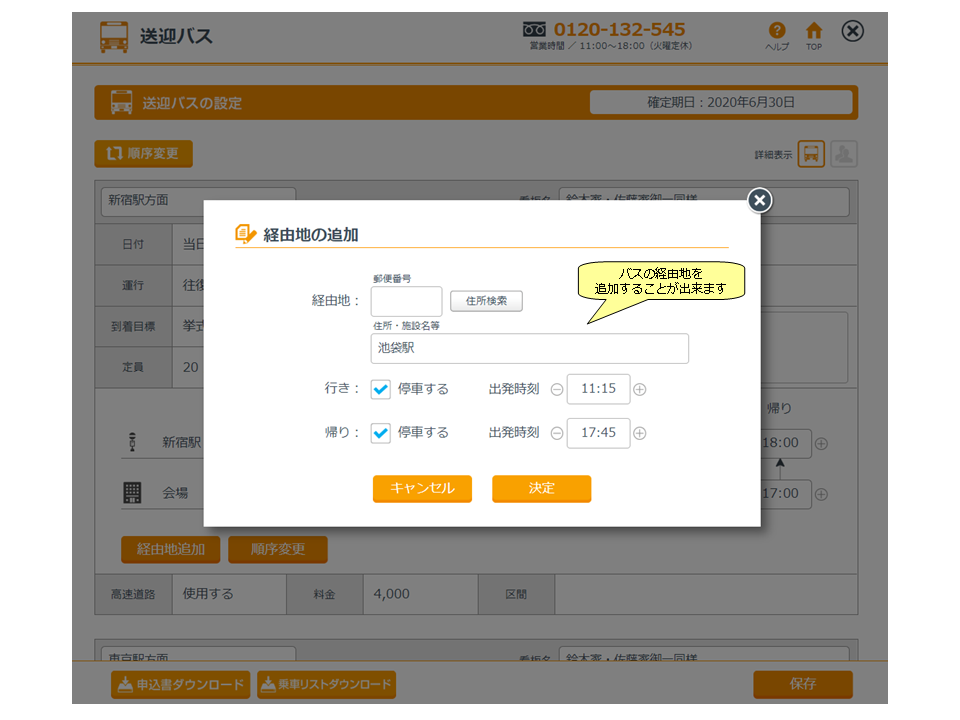960x720 pixels.
Task: Increase the 行き departure time with the plus icon
Action: 640,390
